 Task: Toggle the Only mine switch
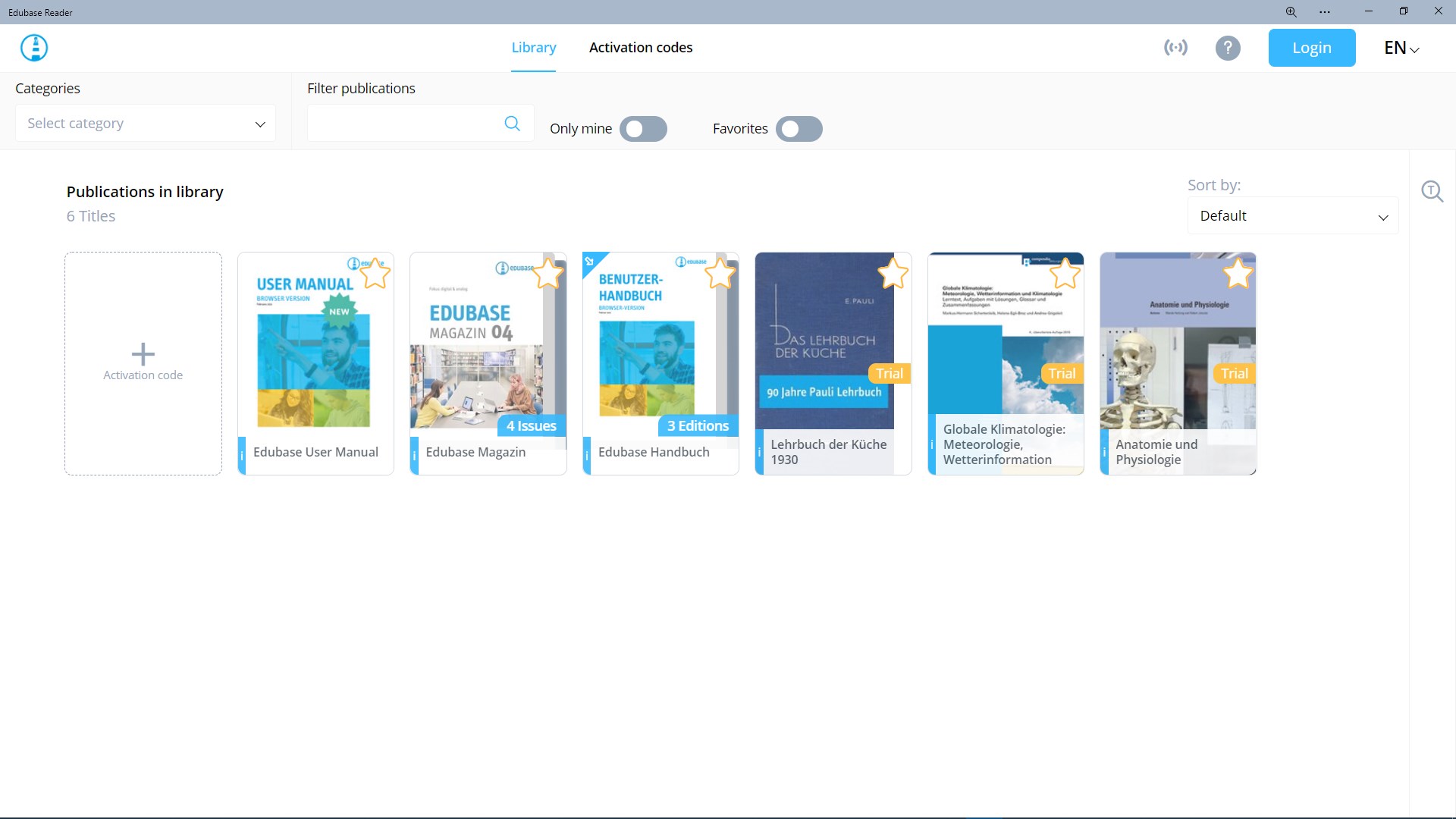[643, 129]
